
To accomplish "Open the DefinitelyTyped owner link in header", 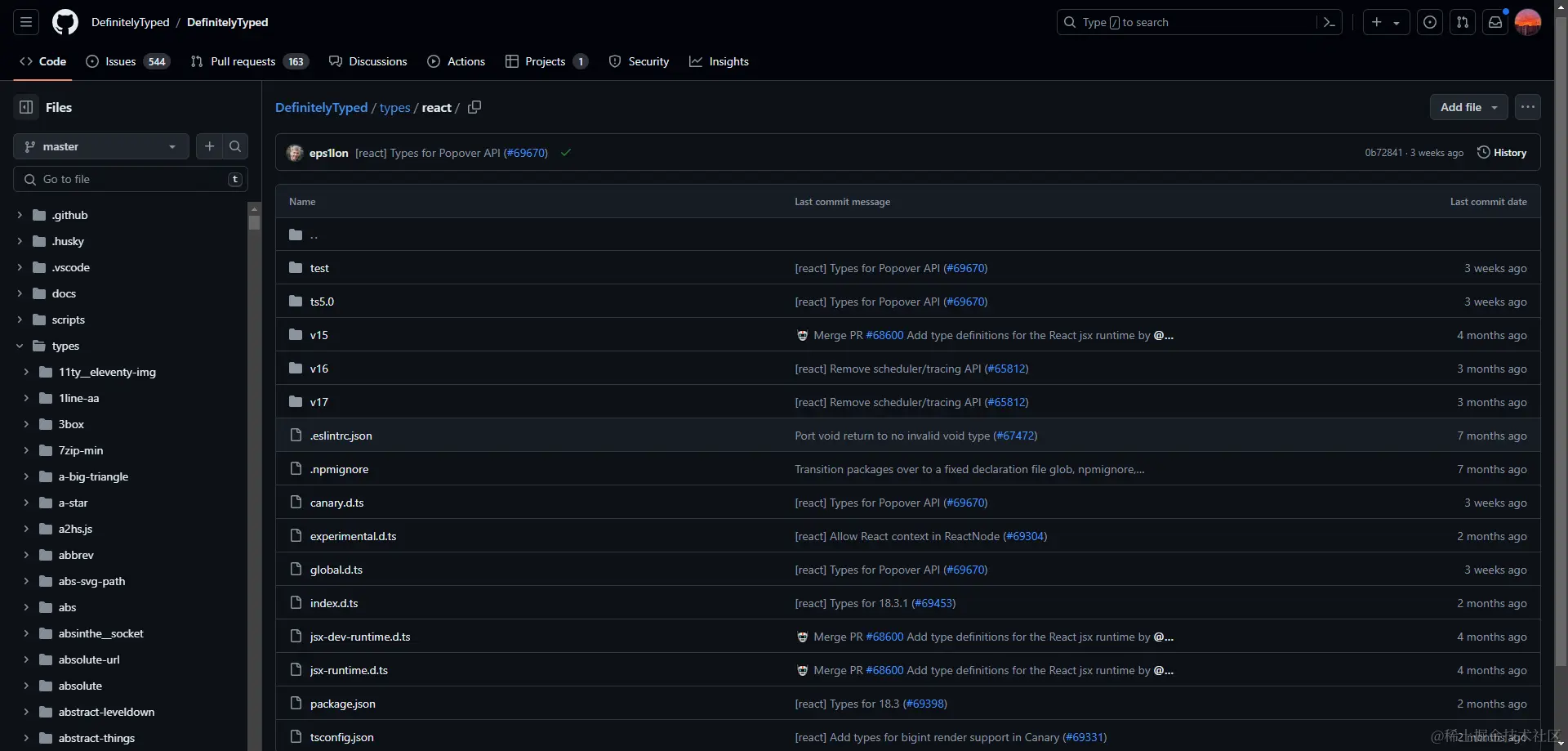I will (x=131, y=22).
